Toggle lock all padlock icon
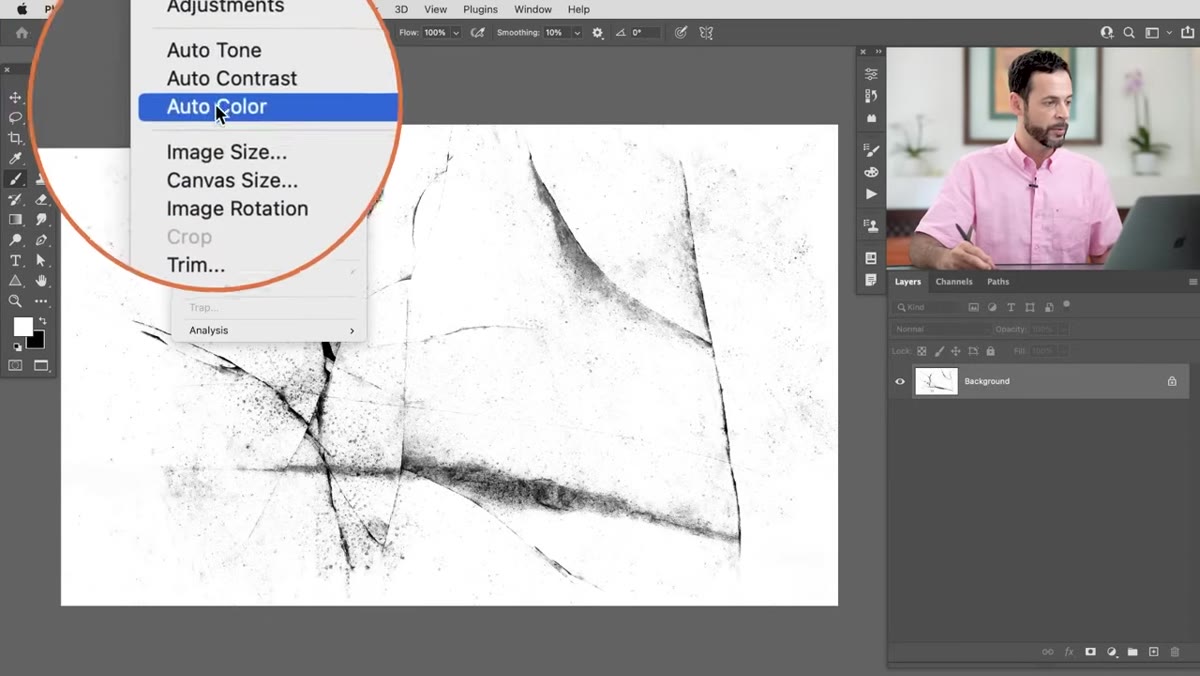The width and height of the screenshot is (1200, 676). (x=991, y=351)
